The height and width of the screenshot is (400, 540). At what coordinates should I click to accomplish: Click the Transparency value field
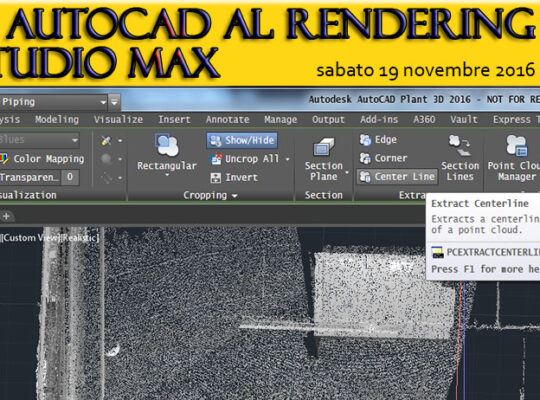tap(70, 177)
